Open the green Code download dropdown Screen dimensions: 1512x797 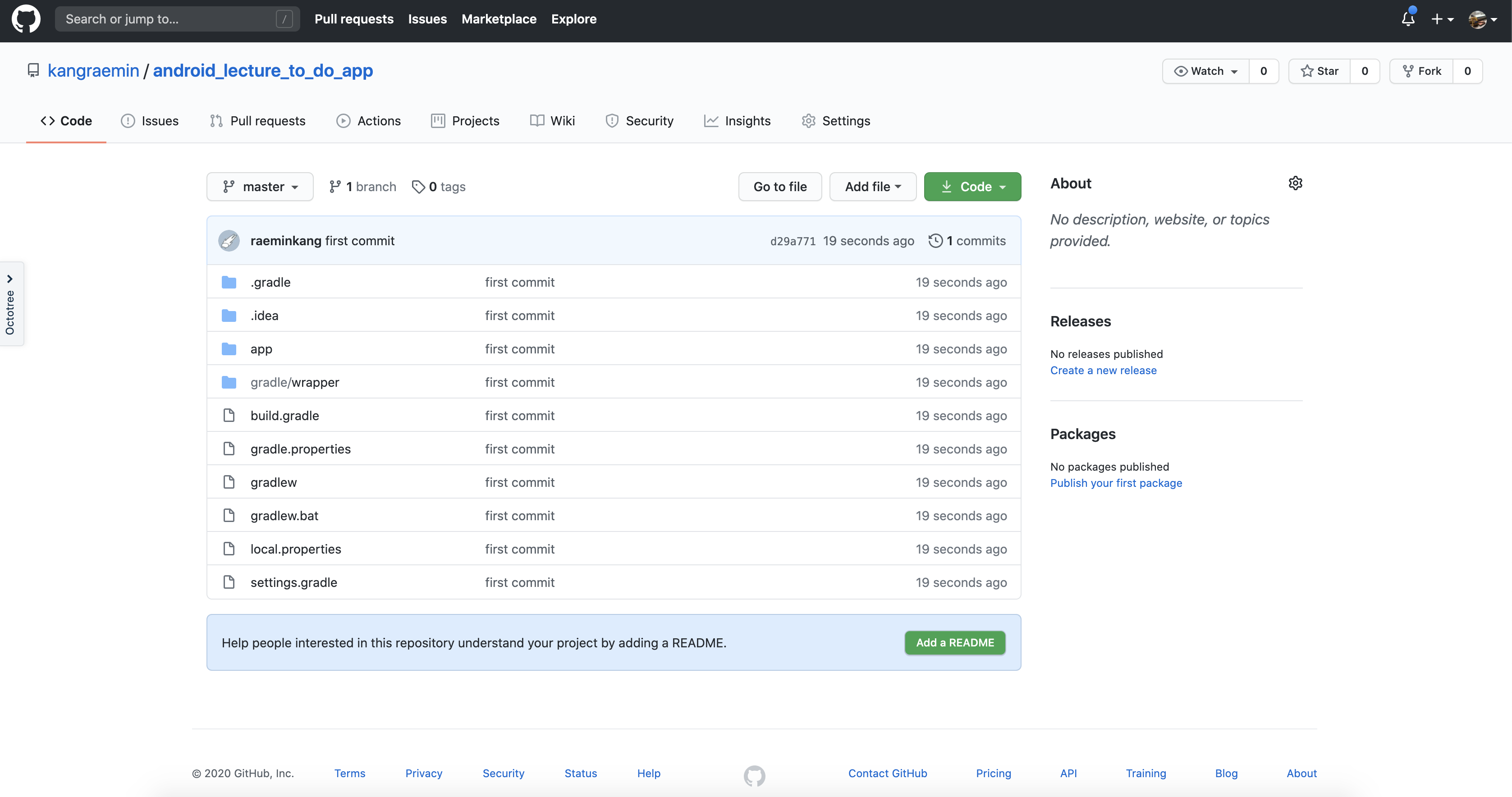(972, 187)
